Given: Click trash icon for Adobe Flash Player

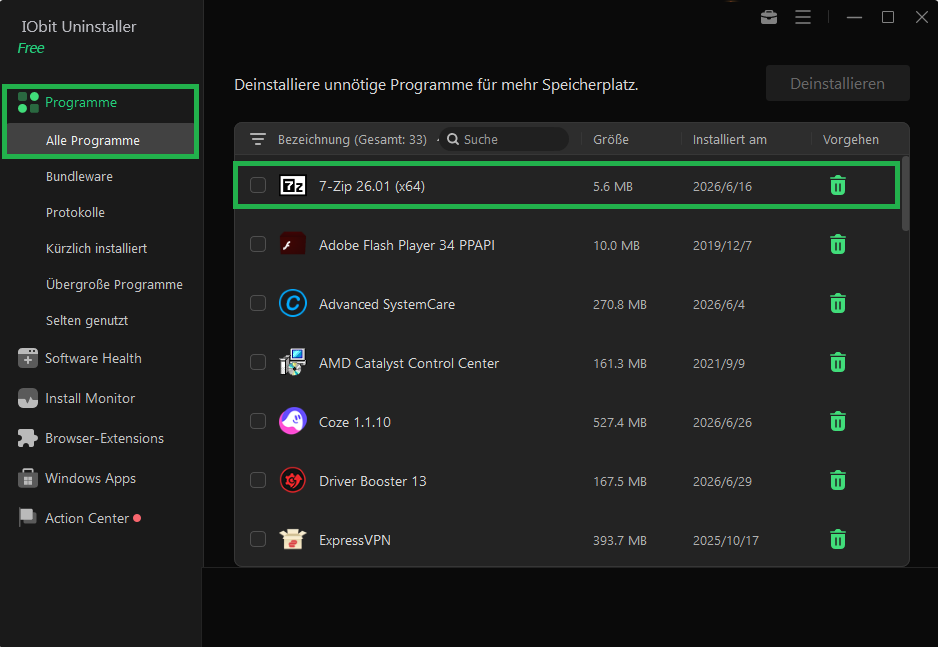Looking at the screenshot, I should [838, 245].
